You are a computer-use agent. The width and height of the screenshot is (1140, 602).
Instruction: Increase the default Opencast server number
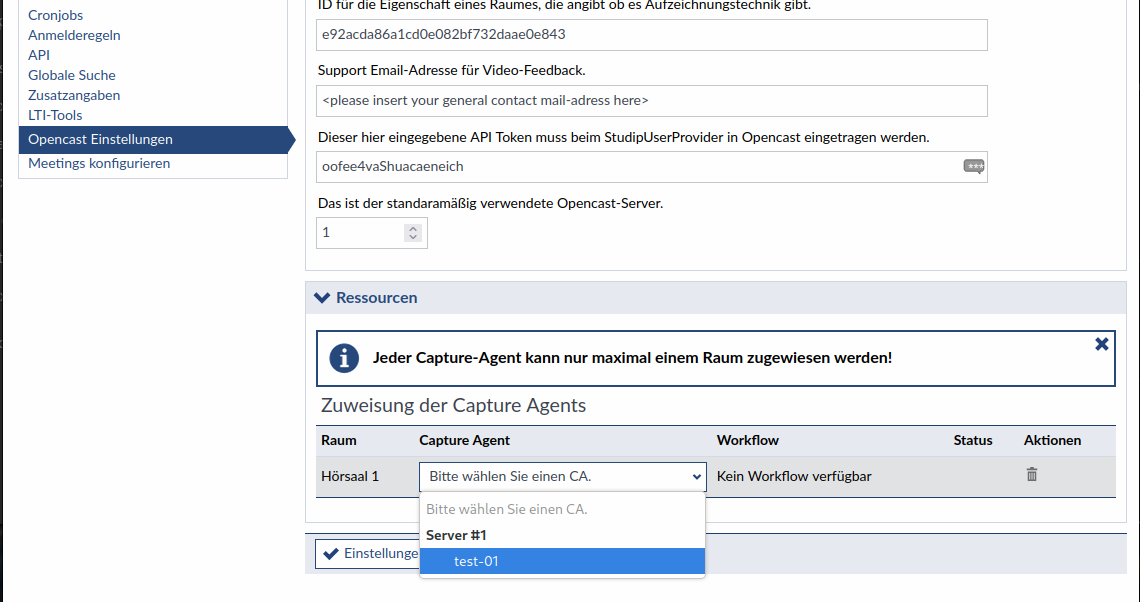pyautogui.click(x=413, y=228)
